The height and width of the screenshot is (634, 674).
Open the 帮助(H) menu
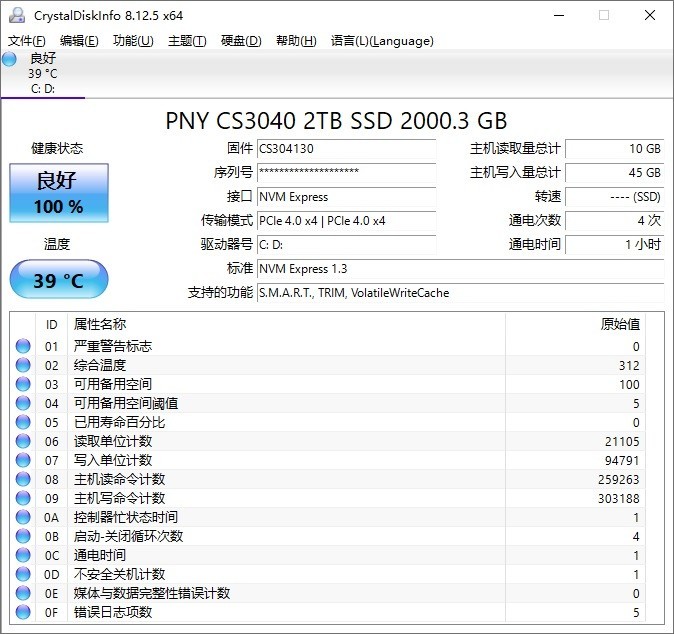tap(296, 41)
